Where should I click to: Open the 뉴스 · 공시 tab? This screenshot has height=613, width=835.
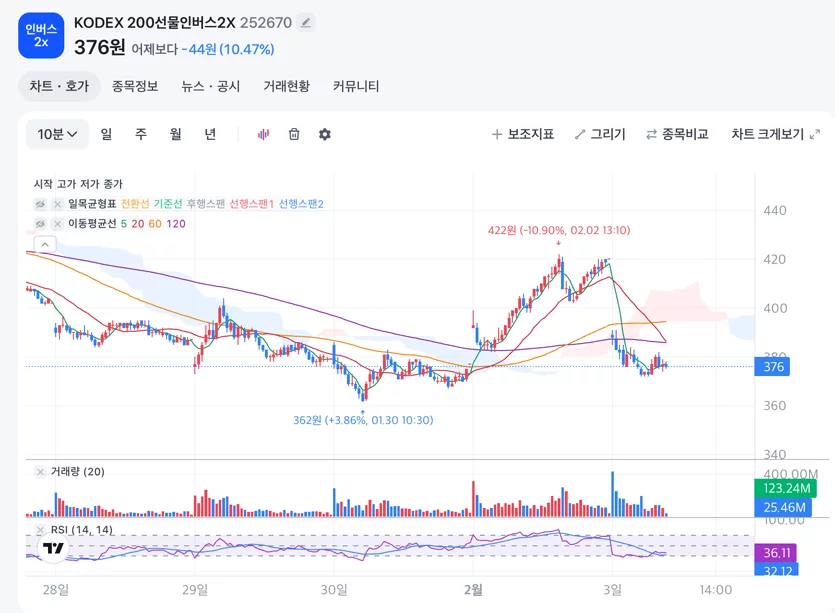[211, 86]
